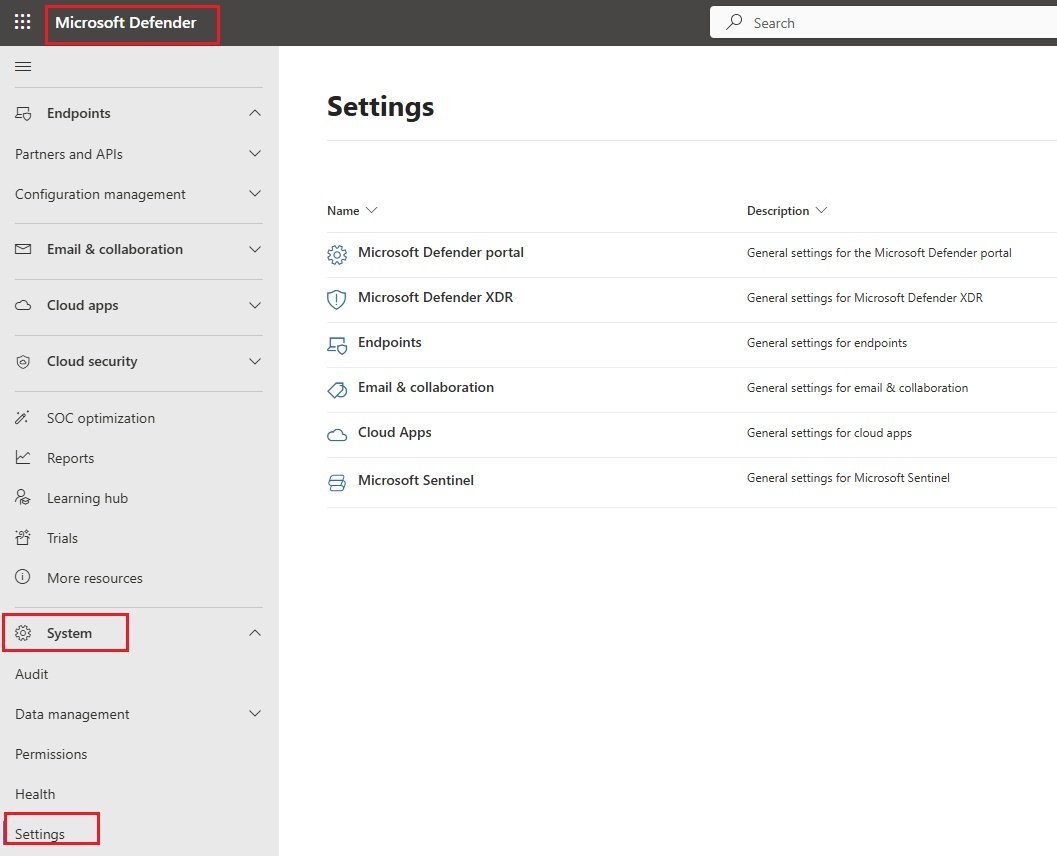Viewport: 1057px width, 856px height.
Task: Open Configuration management label
Action: pyautogui.click(x=100, y=195)
